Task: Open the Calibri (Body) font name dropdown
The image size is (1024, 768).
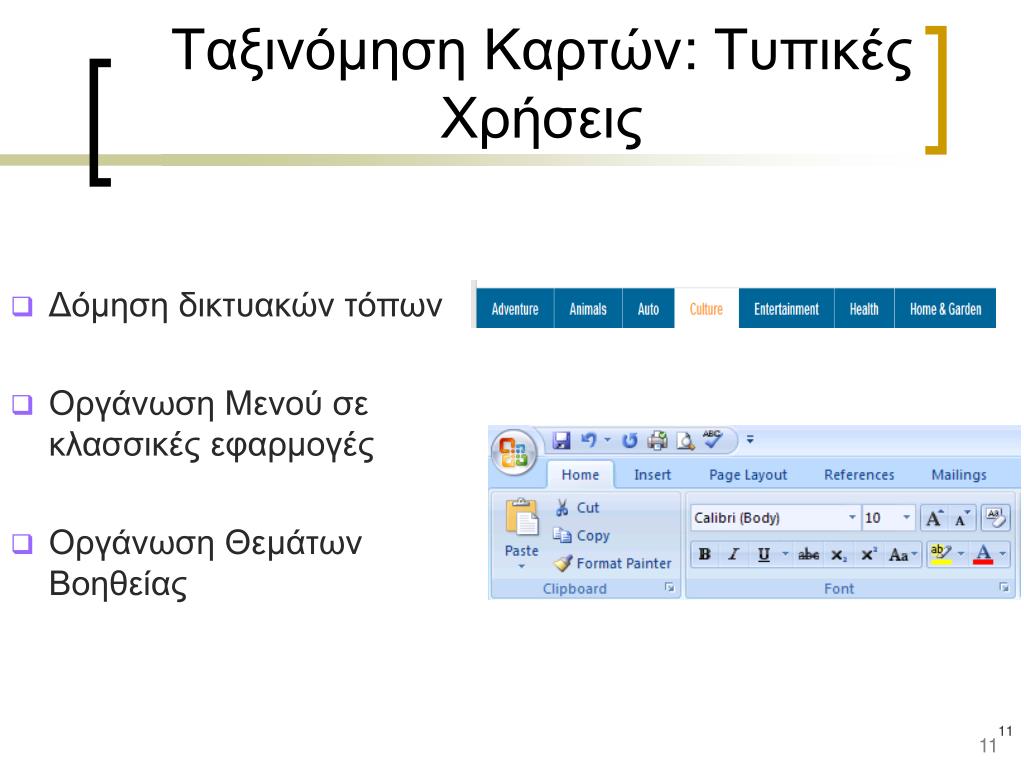Action: (x=852, y=517)
